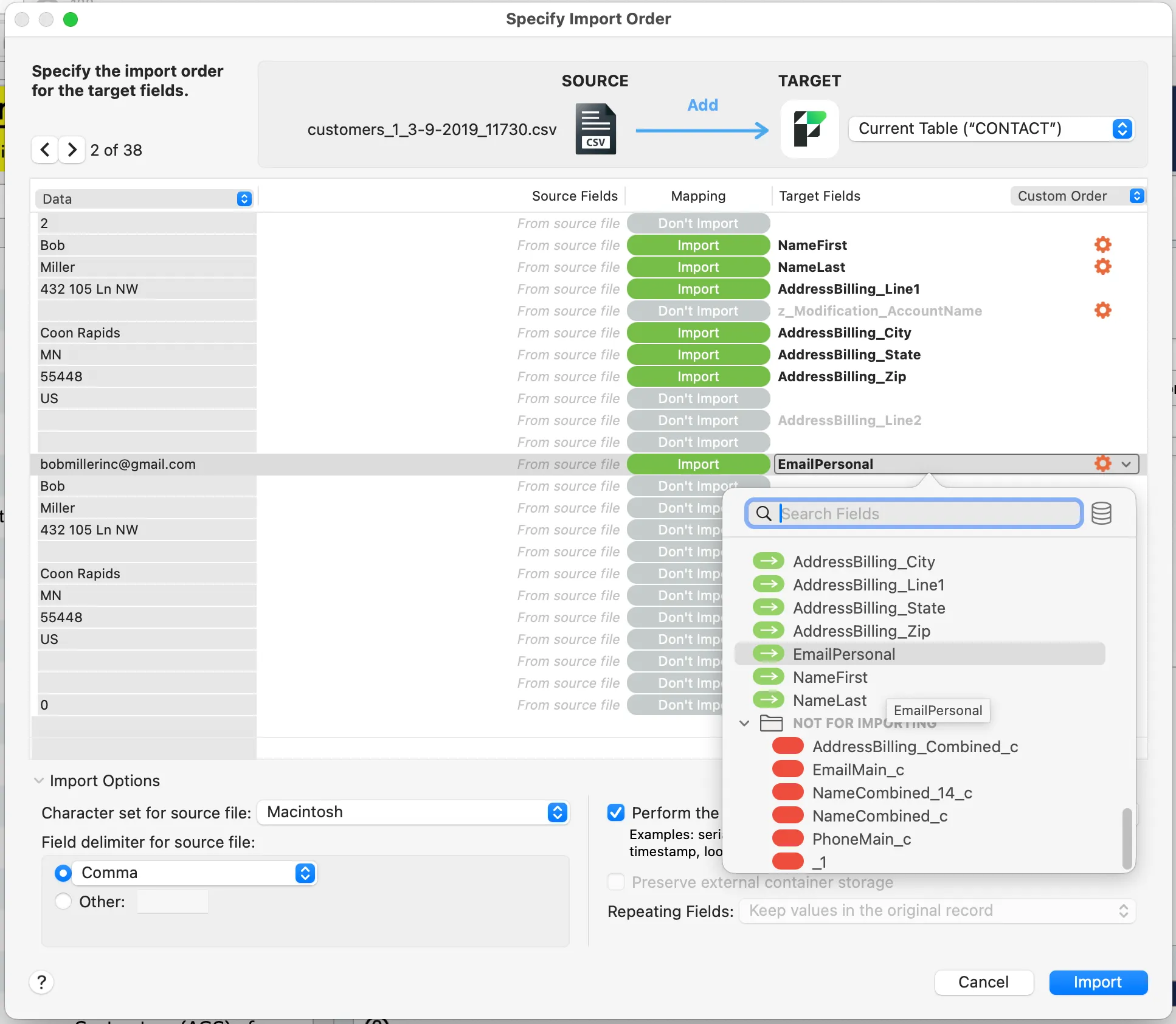Screen dimensions: 1176x1024
Task: Open gear options for z_Modification_AccountName
Action: [1102, 311]
